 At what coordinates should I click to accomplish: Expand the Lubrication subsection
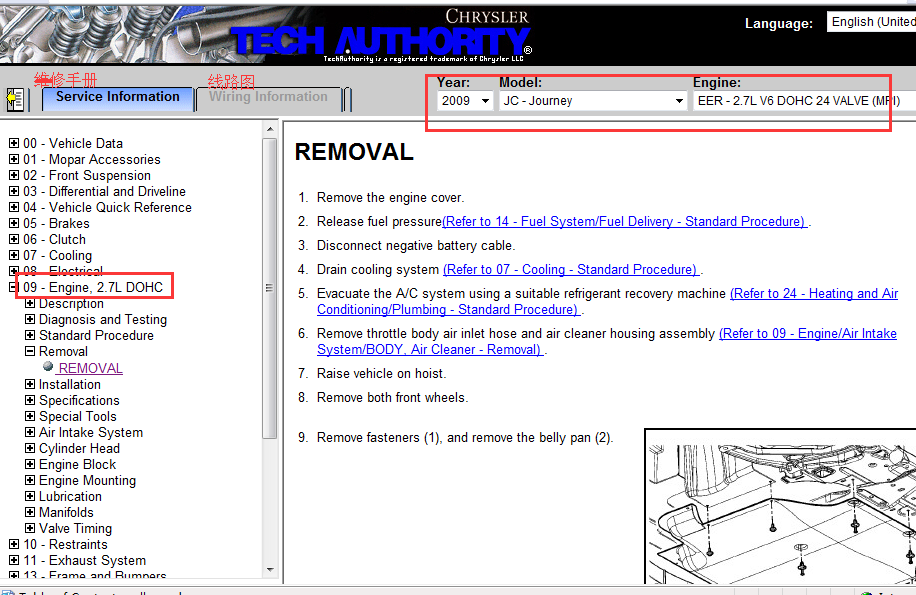pyautogui.click(x=30, y=496)
